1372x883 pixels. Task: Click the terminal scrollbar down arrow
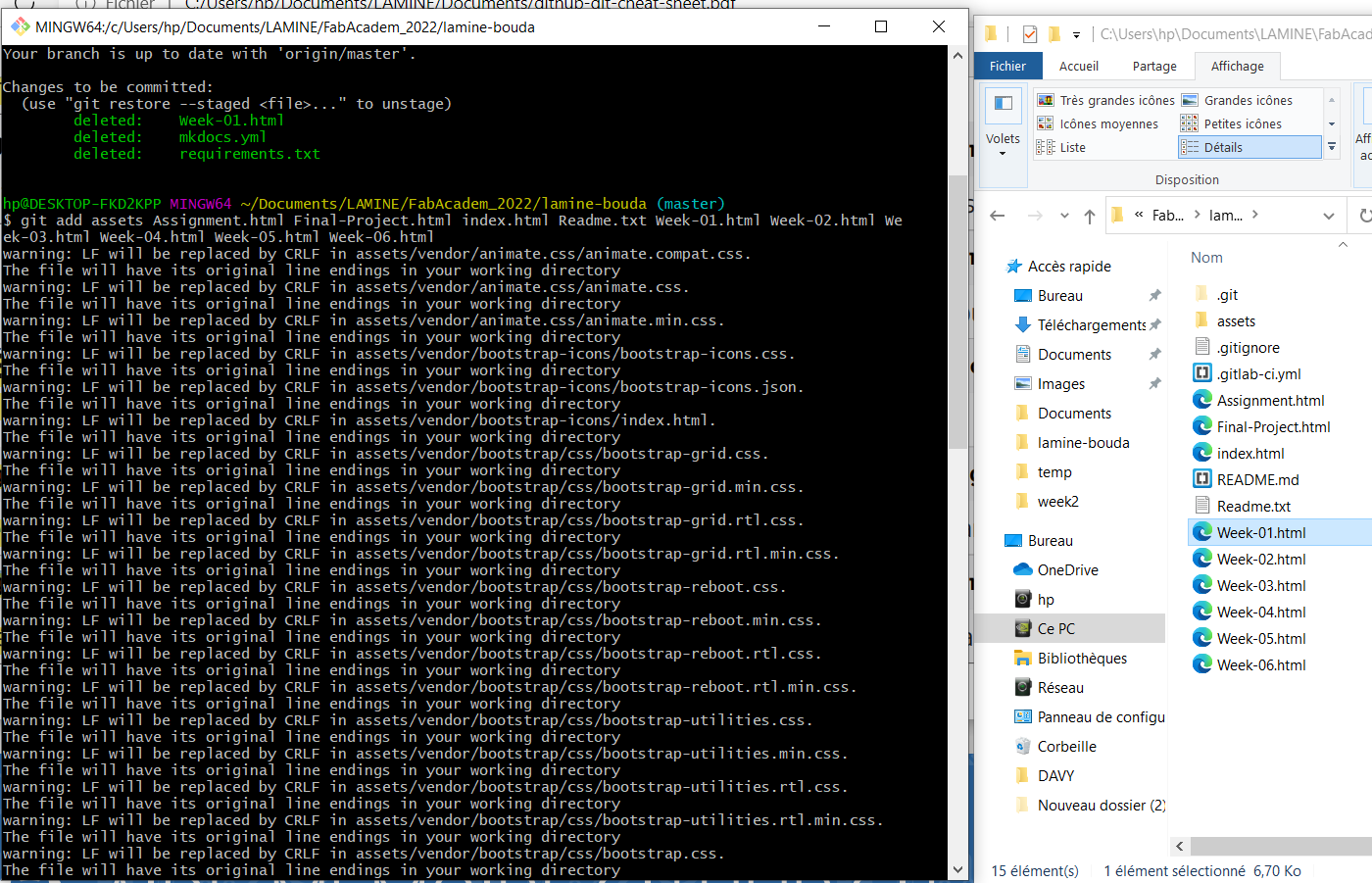pos(957,869)
